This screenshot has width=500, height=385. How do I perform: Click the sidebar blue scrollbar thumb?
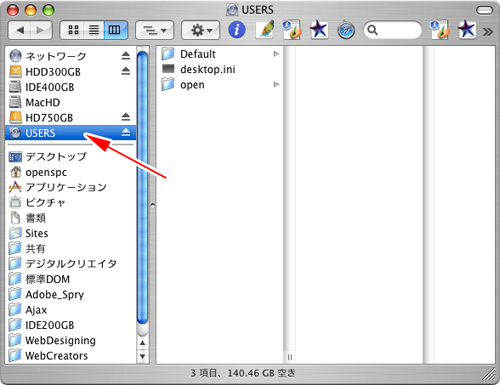click(x=142, y=187)
